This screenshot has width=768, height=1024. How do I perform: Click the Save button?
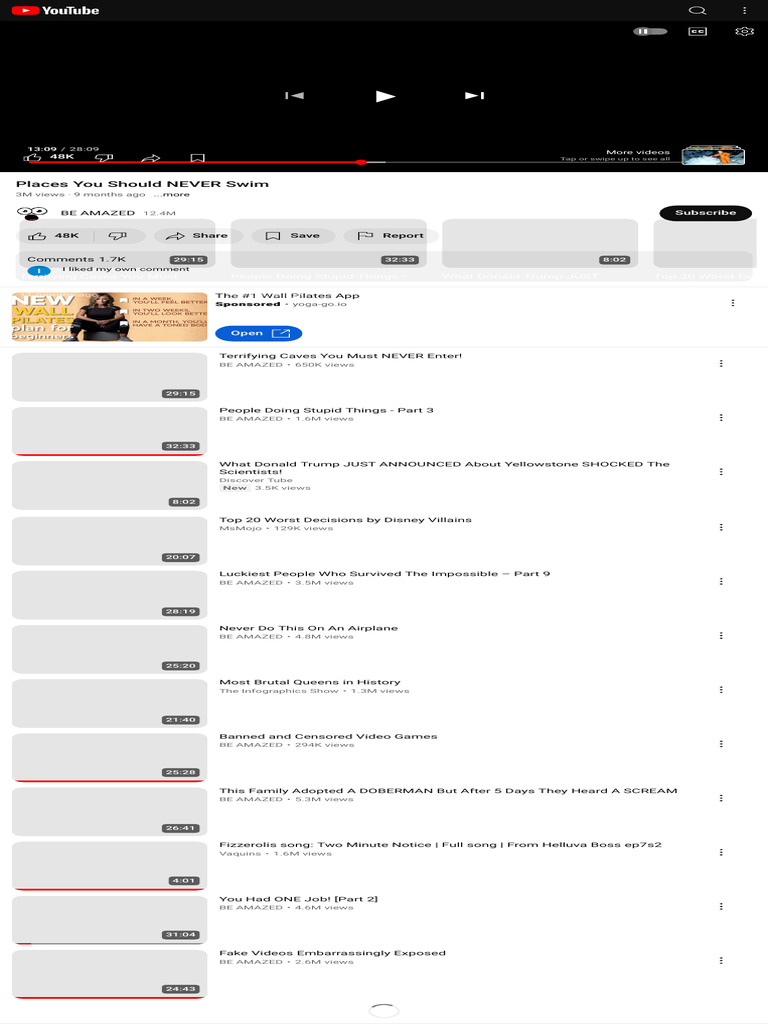point(293,236)
